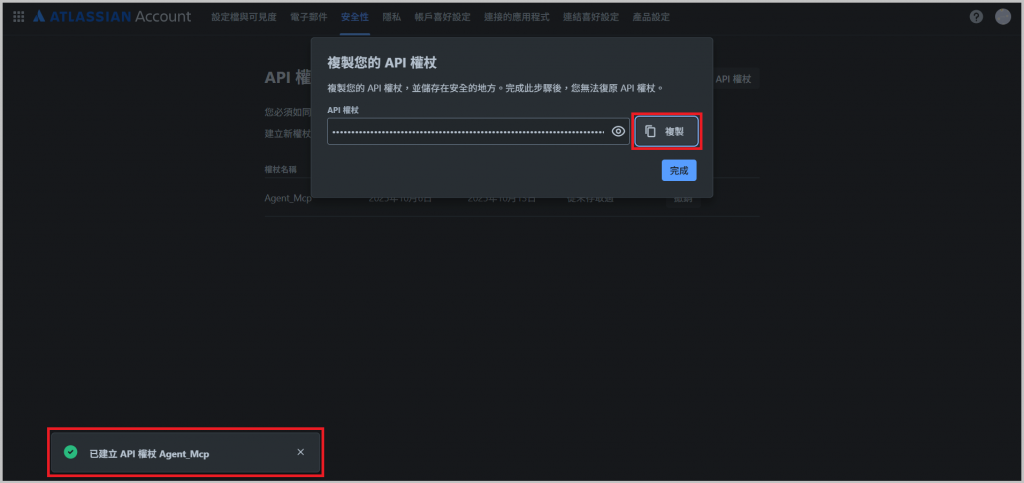
Task: Open the app switcher grid icon
Action: 19,17
